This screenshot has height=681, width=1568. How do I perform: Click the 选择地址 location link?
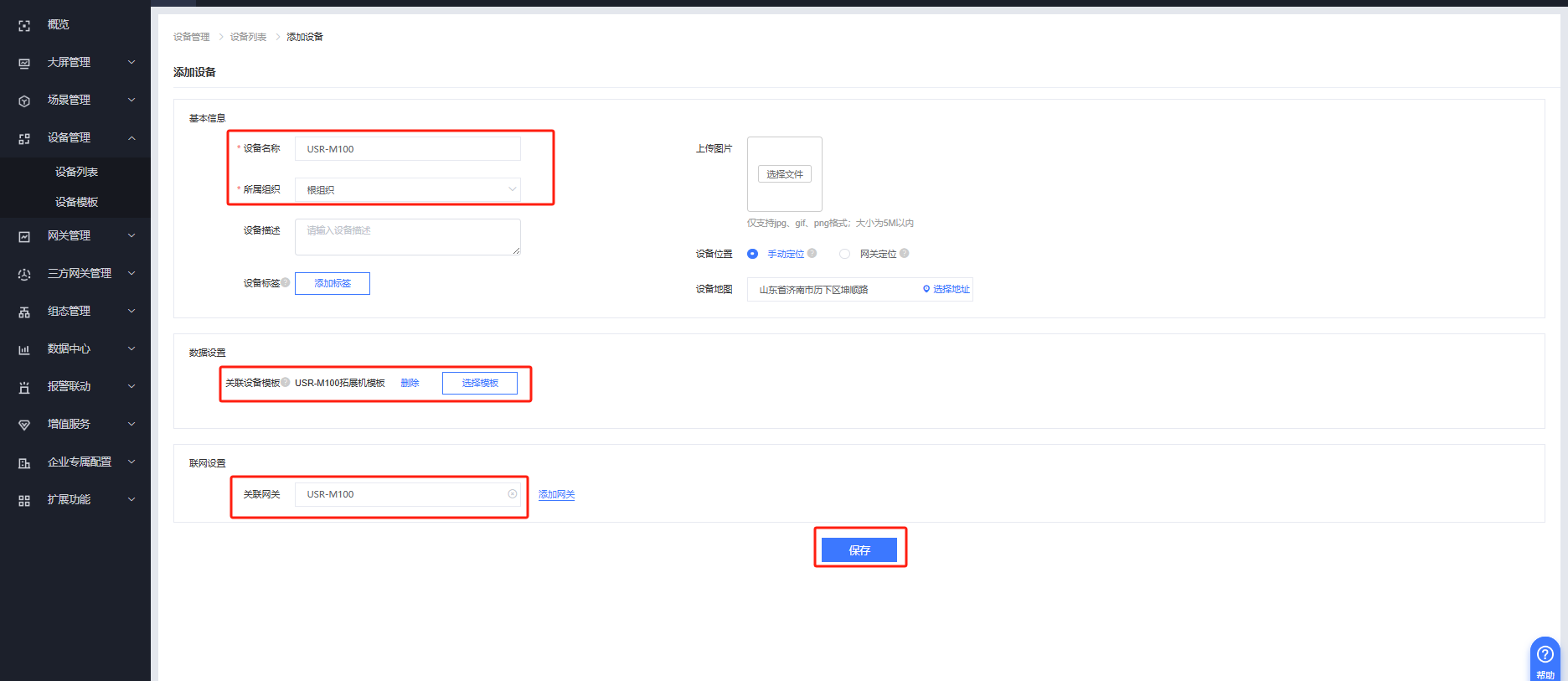[946, 289]
